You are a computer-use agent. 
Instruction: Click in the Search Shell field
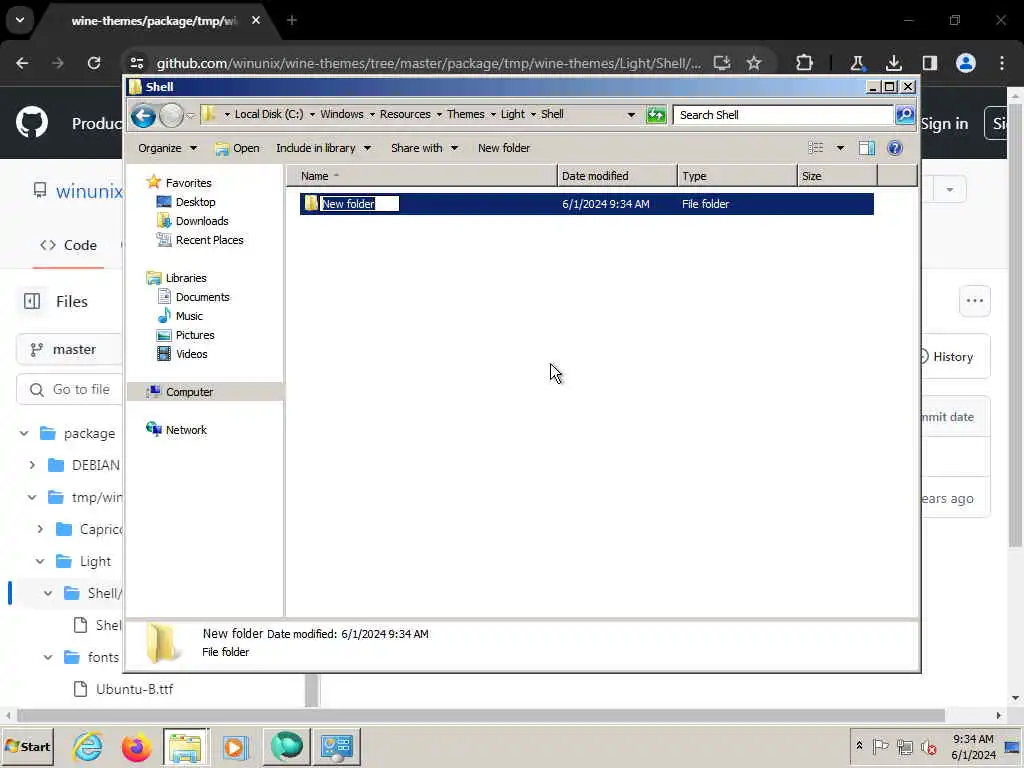[x=783, y=115]
